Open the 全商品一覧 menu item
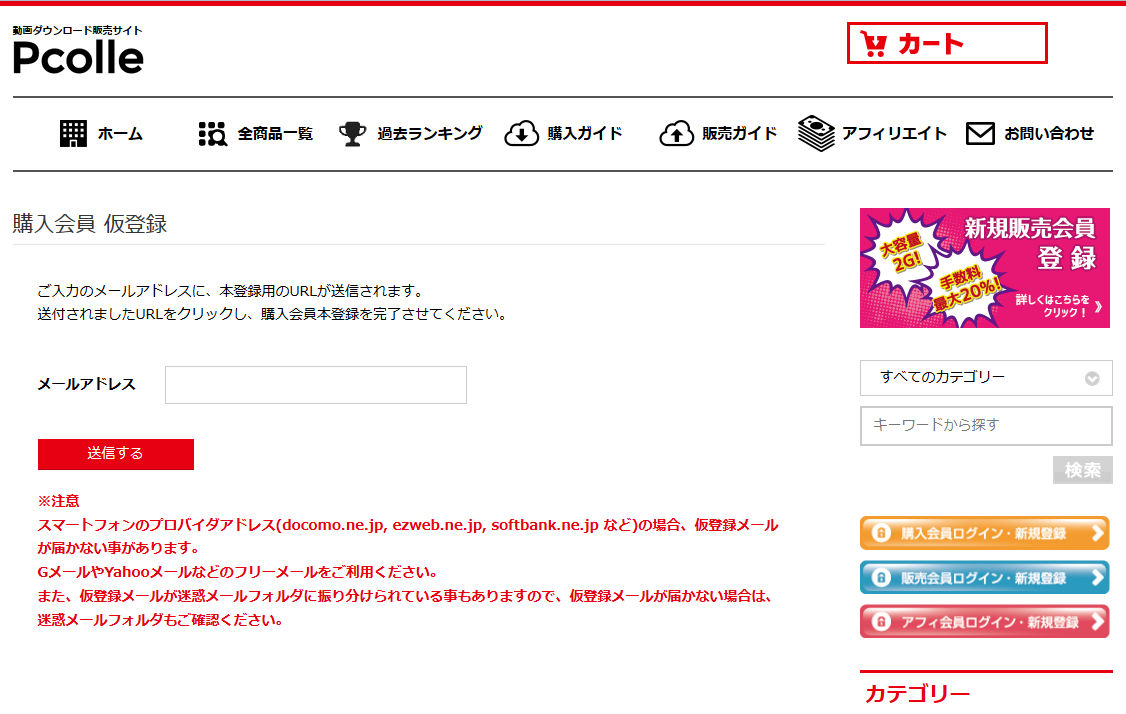Viewport: 1126px width, 714px height. pyautogui.click(x=275, y=134)
